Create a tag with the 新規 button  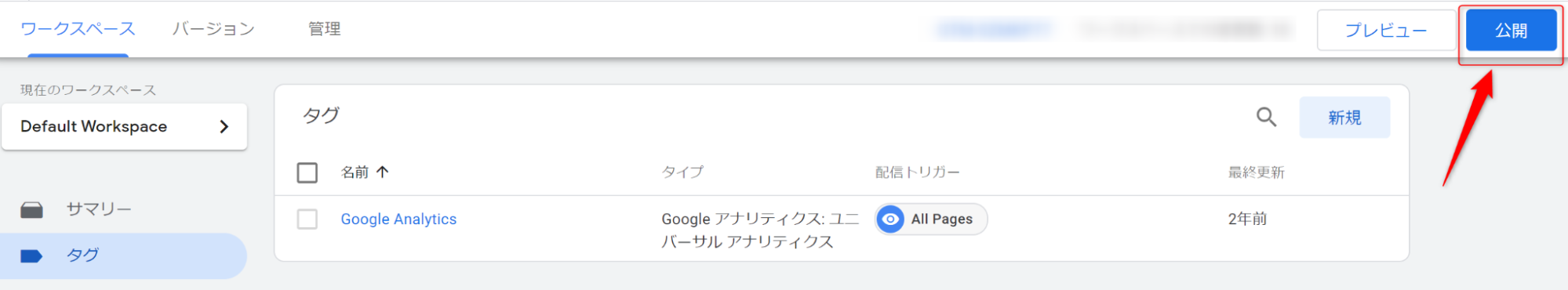click(1344, 118)
